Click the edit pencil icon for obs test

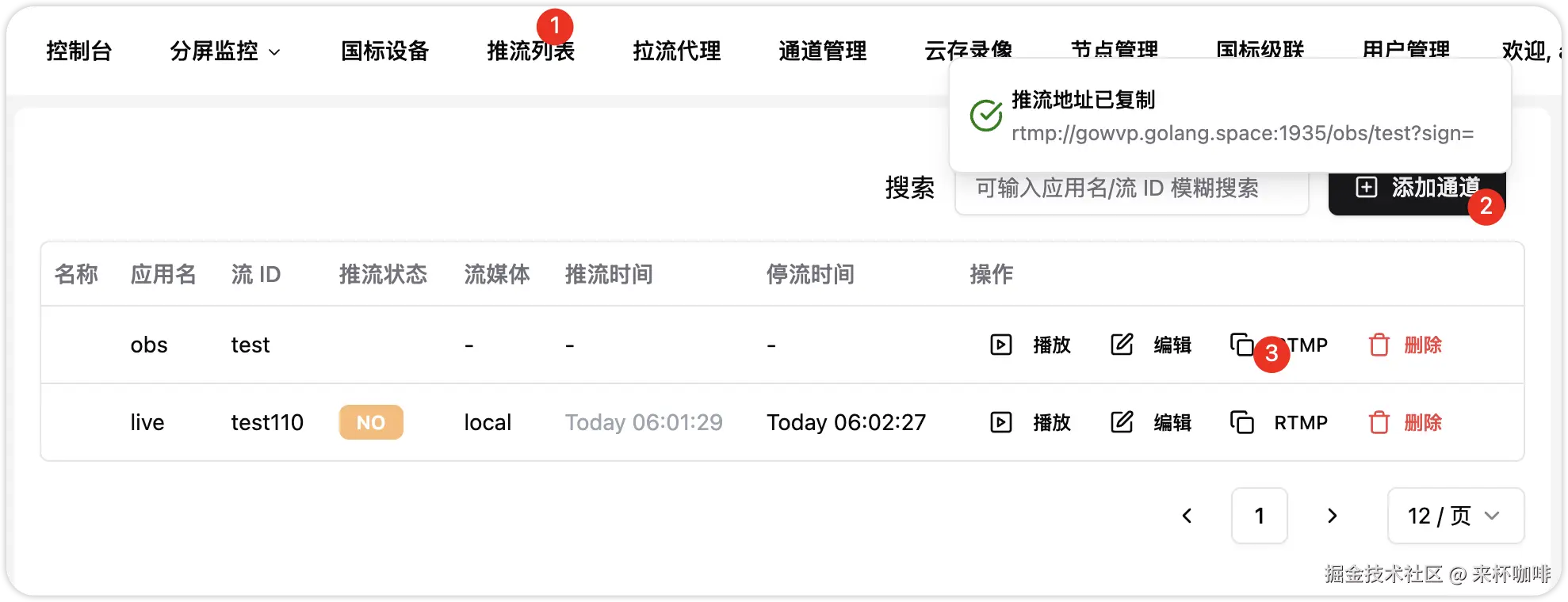tap(1122, 345)
